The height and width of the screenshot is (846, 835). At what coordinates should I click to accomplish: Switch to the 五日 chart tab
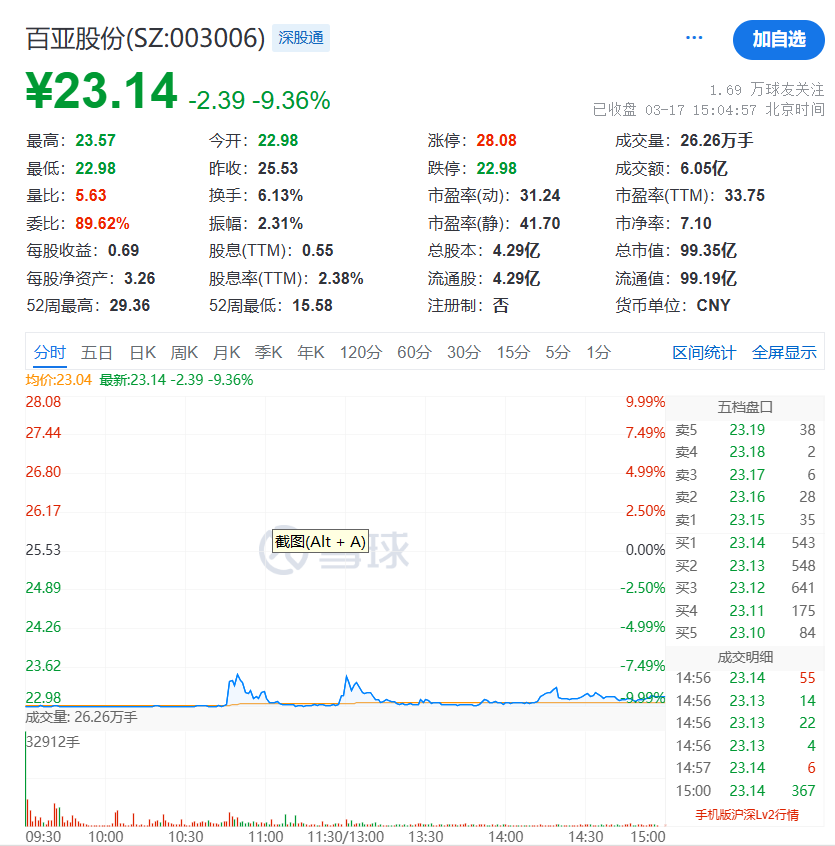tap(97, 352)
